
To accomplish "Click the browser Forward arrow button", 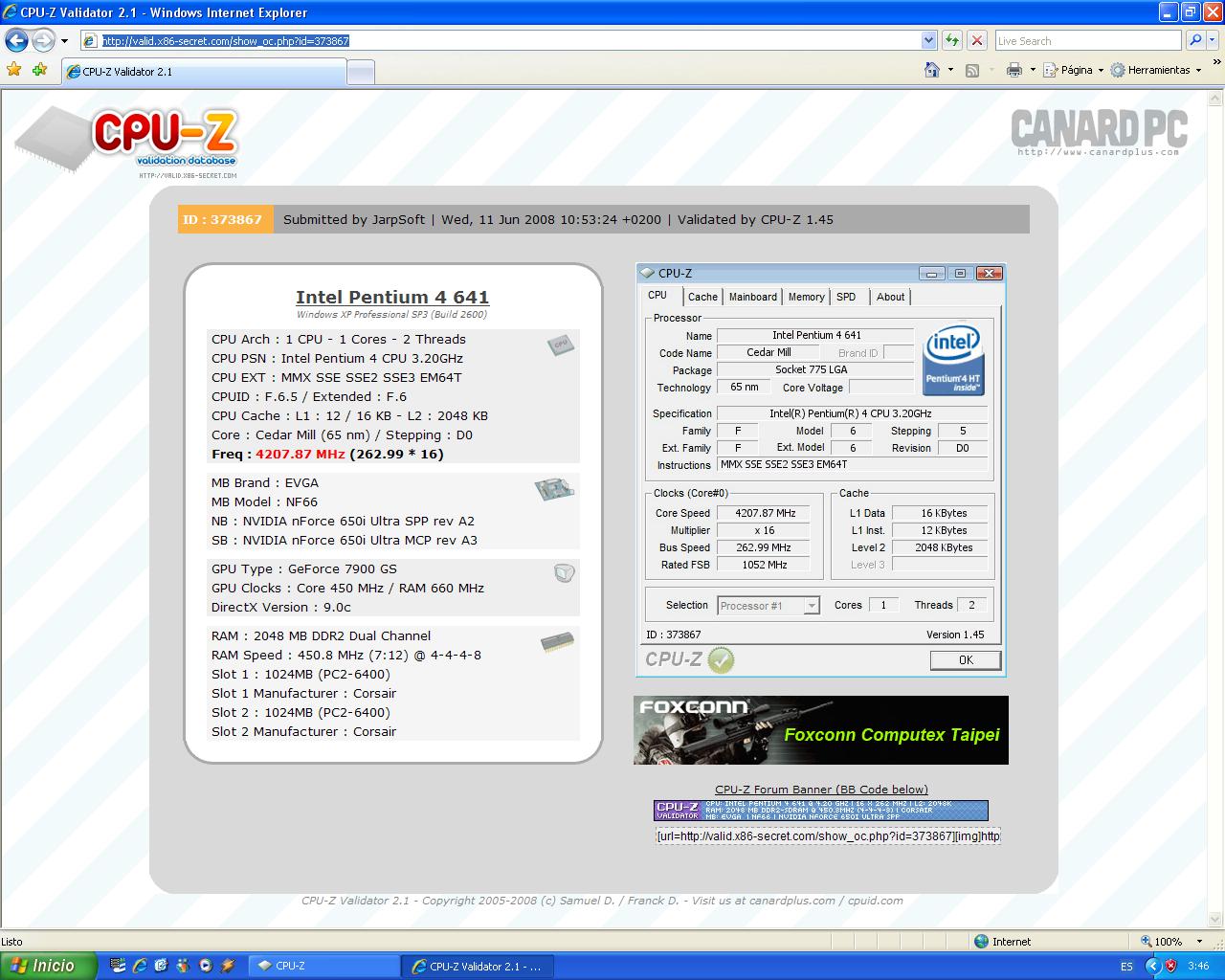I will coord(43,40).
